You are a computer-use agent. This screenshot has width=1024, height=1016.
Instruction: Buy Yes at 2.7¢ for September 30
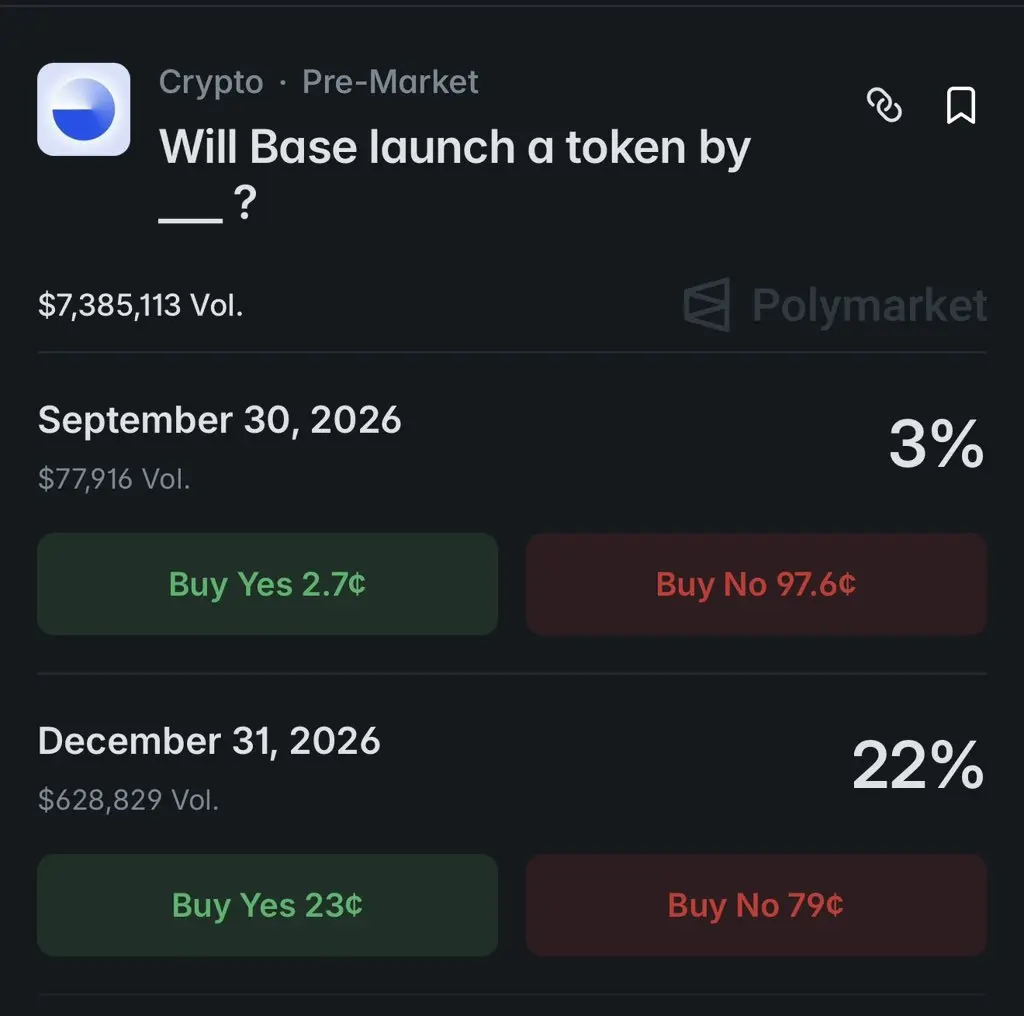[267, 584]
